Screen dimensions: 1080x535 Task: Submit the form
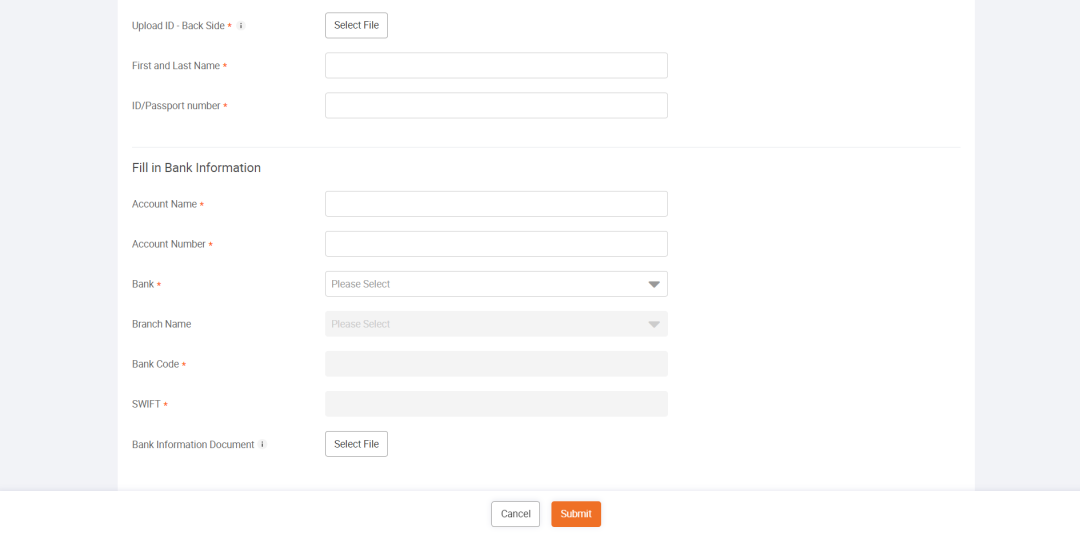575,514
